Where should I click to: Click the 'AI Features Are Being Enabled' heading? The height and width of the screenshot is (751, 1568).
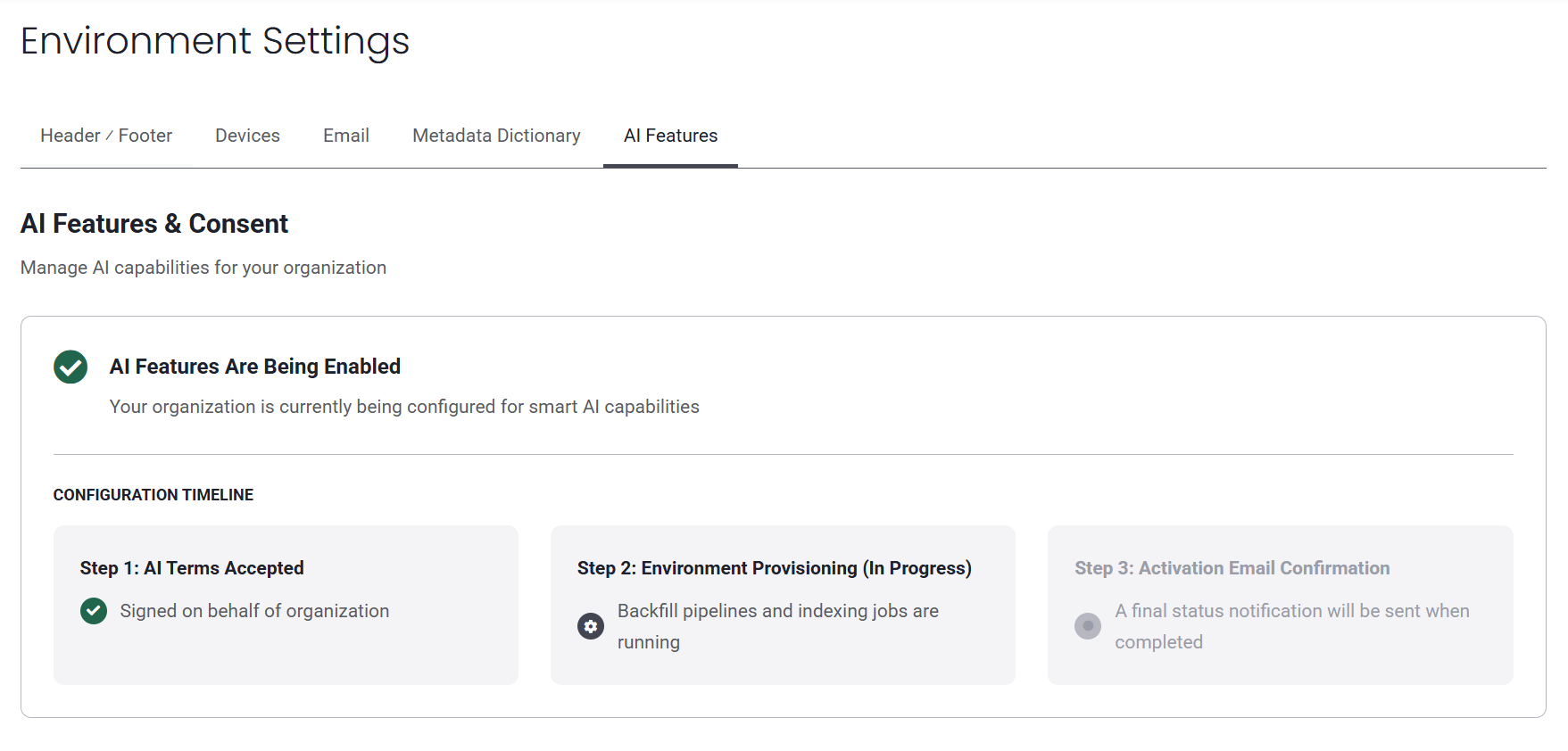point(255,367)
